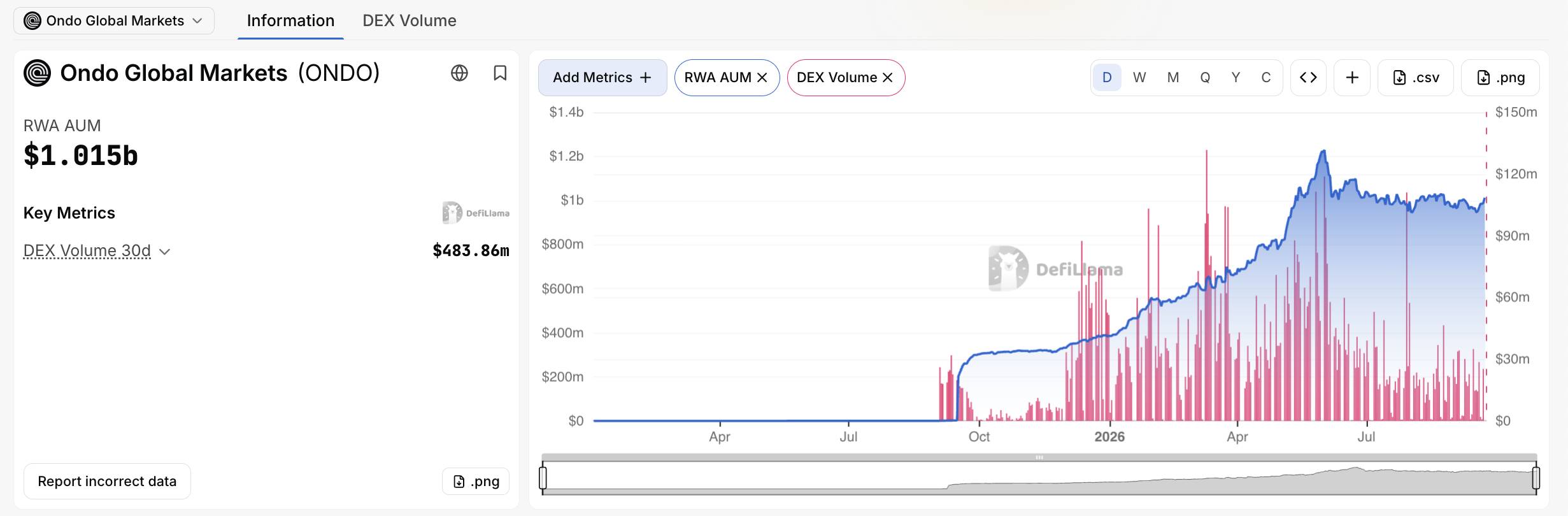Remove RWA AUM metric chip

tap(762, 78)
